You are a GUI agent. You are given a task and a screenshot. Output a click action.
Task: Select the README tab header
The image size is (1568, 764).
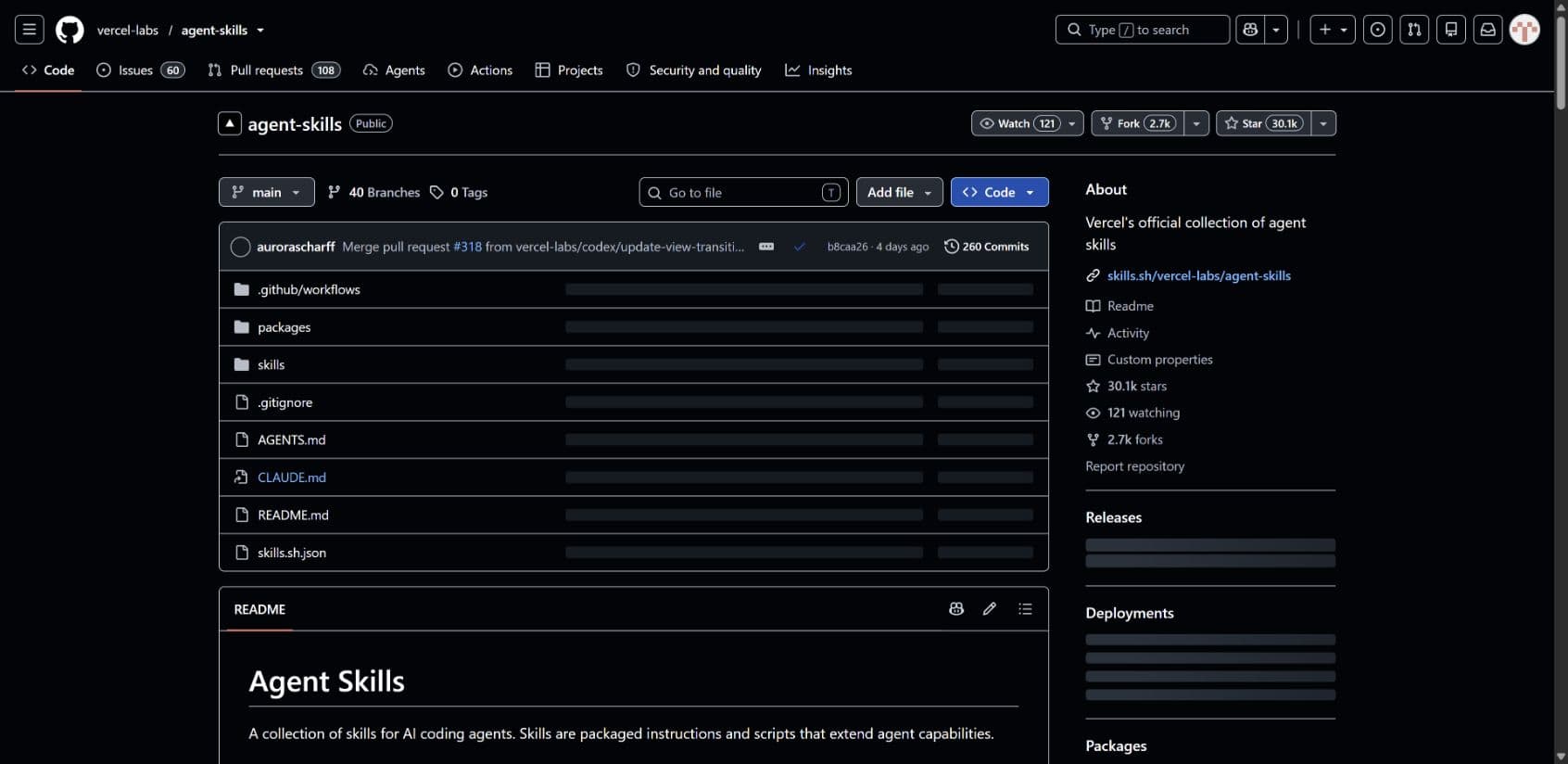tap(259, 609)
